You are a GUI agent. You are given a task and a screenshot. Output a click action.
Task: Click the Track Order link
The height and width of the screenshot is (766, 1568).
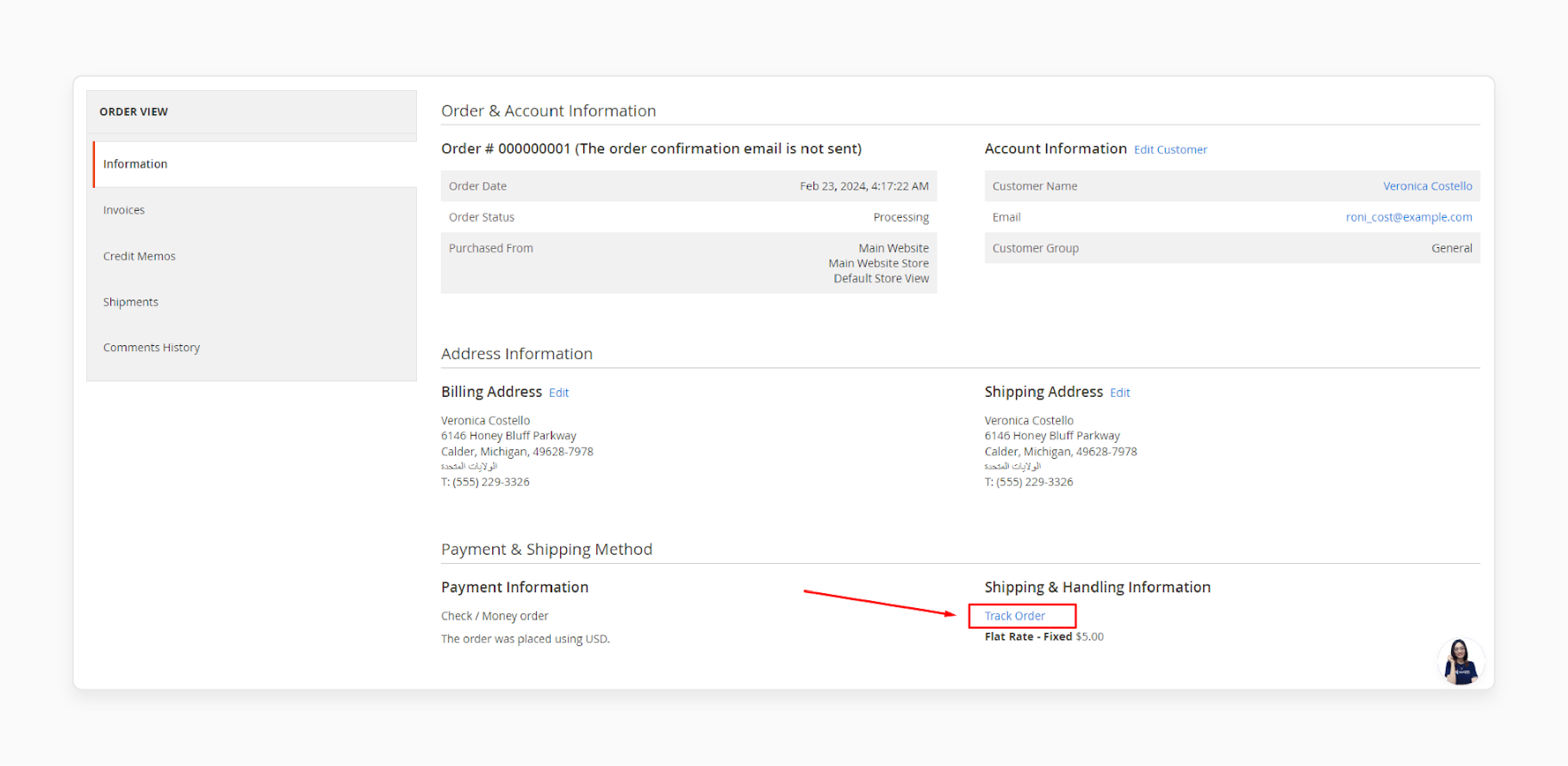[x=1014, y=616]
